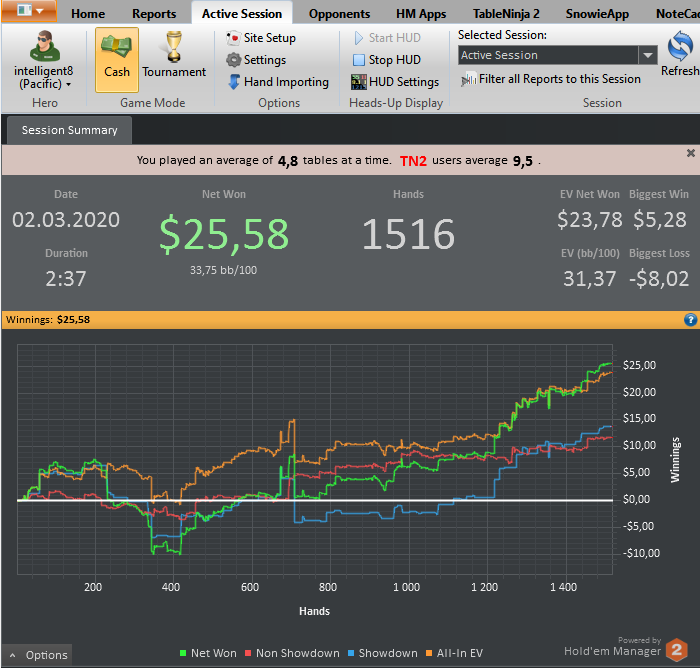Click the date 02.03.2020
Image resolution: width=700 pixels, height=668 pixels.
click(66, 220)
